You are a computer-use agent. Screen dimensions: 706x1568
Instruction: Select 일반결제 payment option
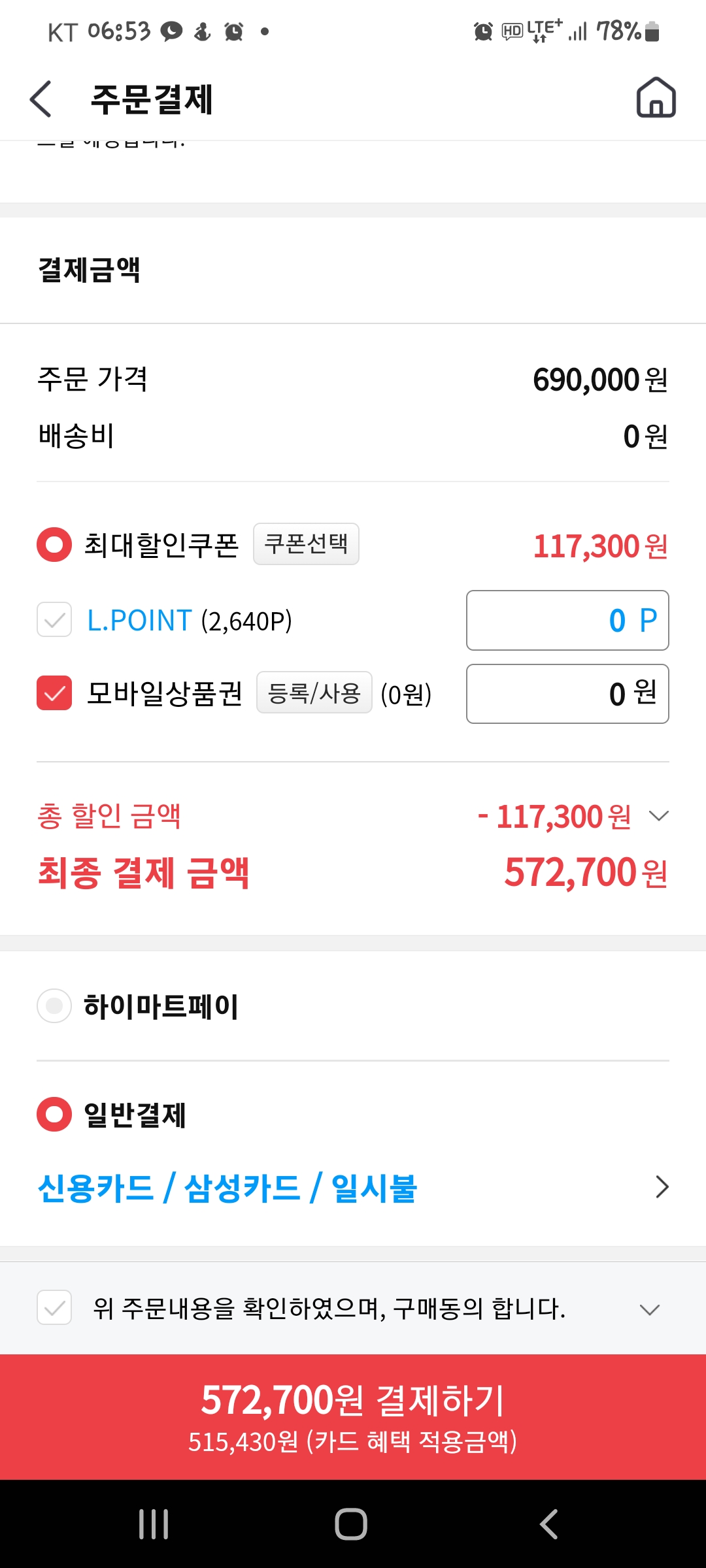54,1115
